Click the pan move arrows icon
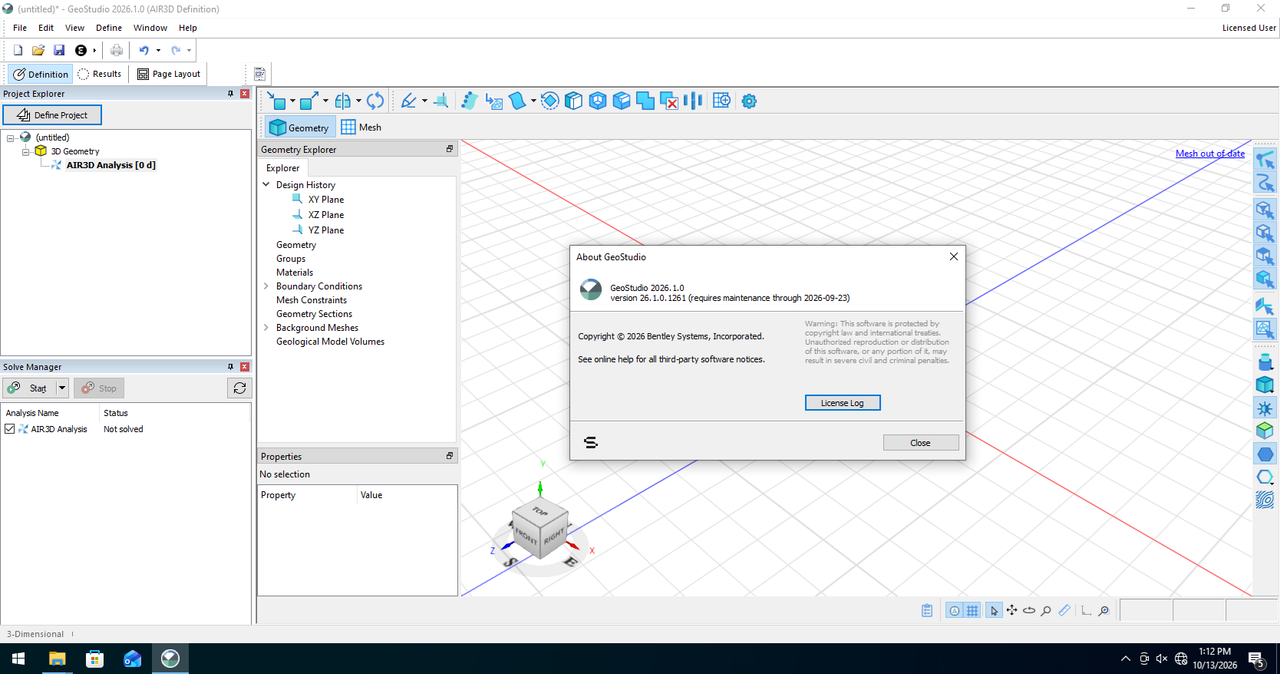This screenshot has width=1280, height=674. click(1012, 610)
